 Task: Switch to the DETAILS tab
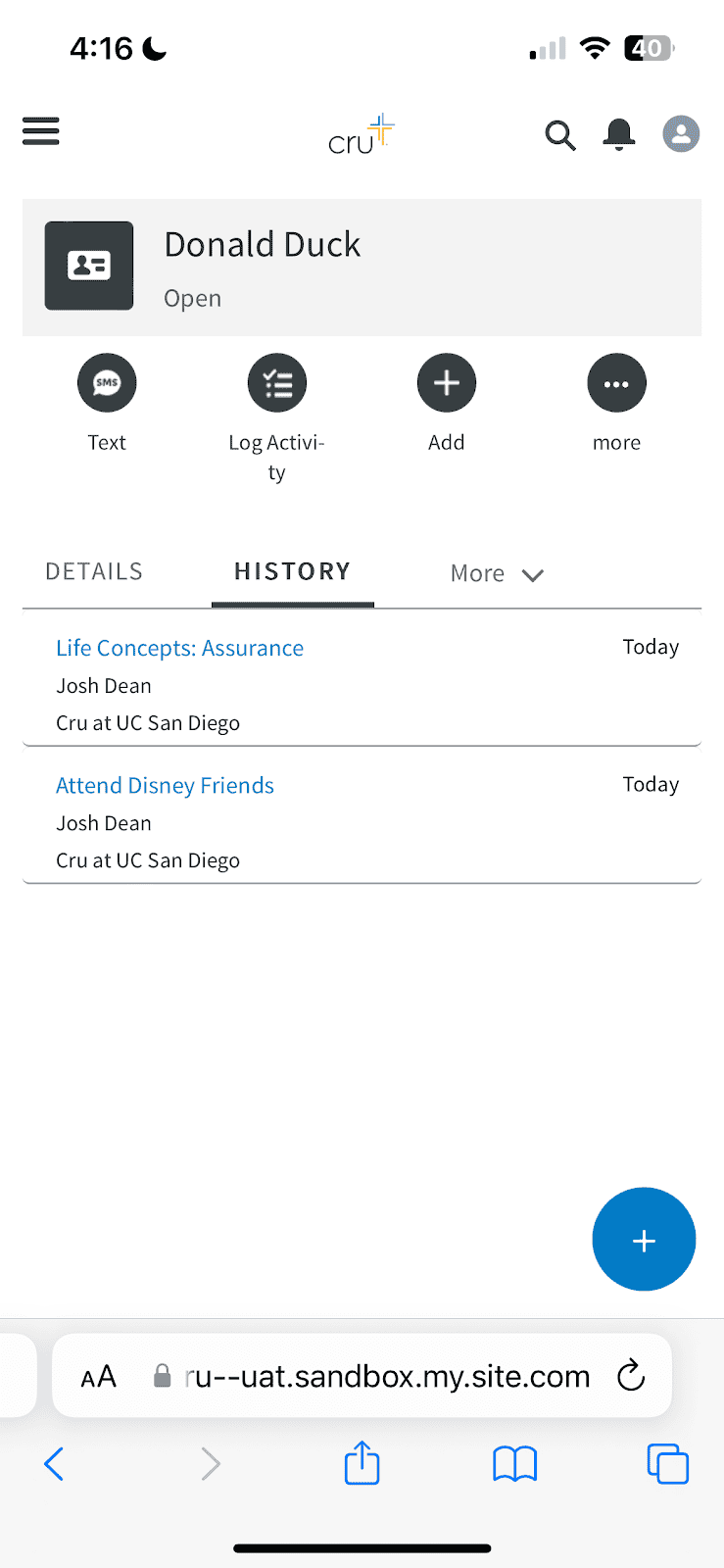click(x=94, y=571)
